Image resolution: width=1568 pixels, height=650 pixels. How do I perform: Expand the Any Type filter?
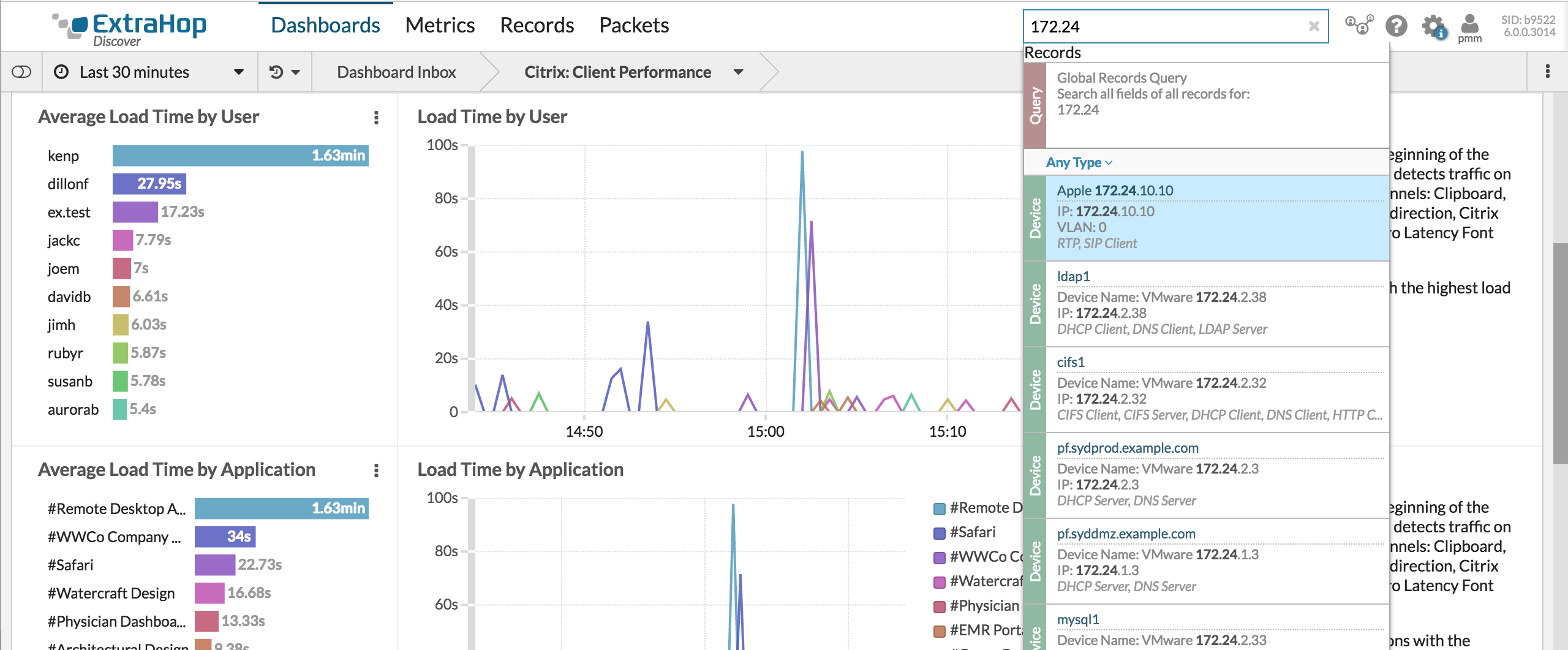tap(1079, 162)
